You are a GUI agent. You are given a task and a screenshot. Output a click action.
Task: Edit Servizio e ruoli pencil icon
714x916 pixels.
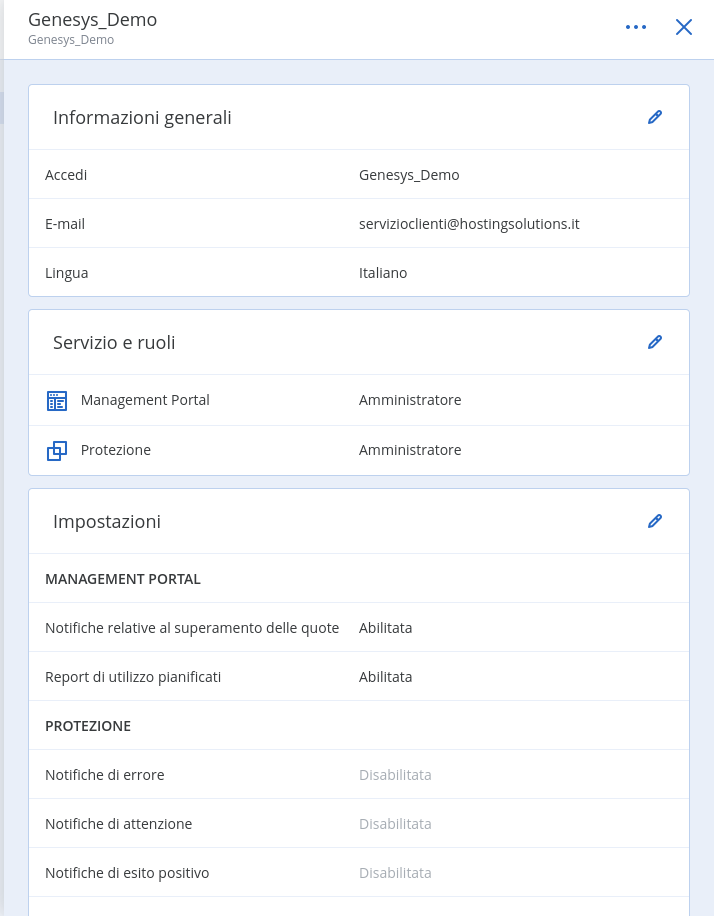pos(654,342)
